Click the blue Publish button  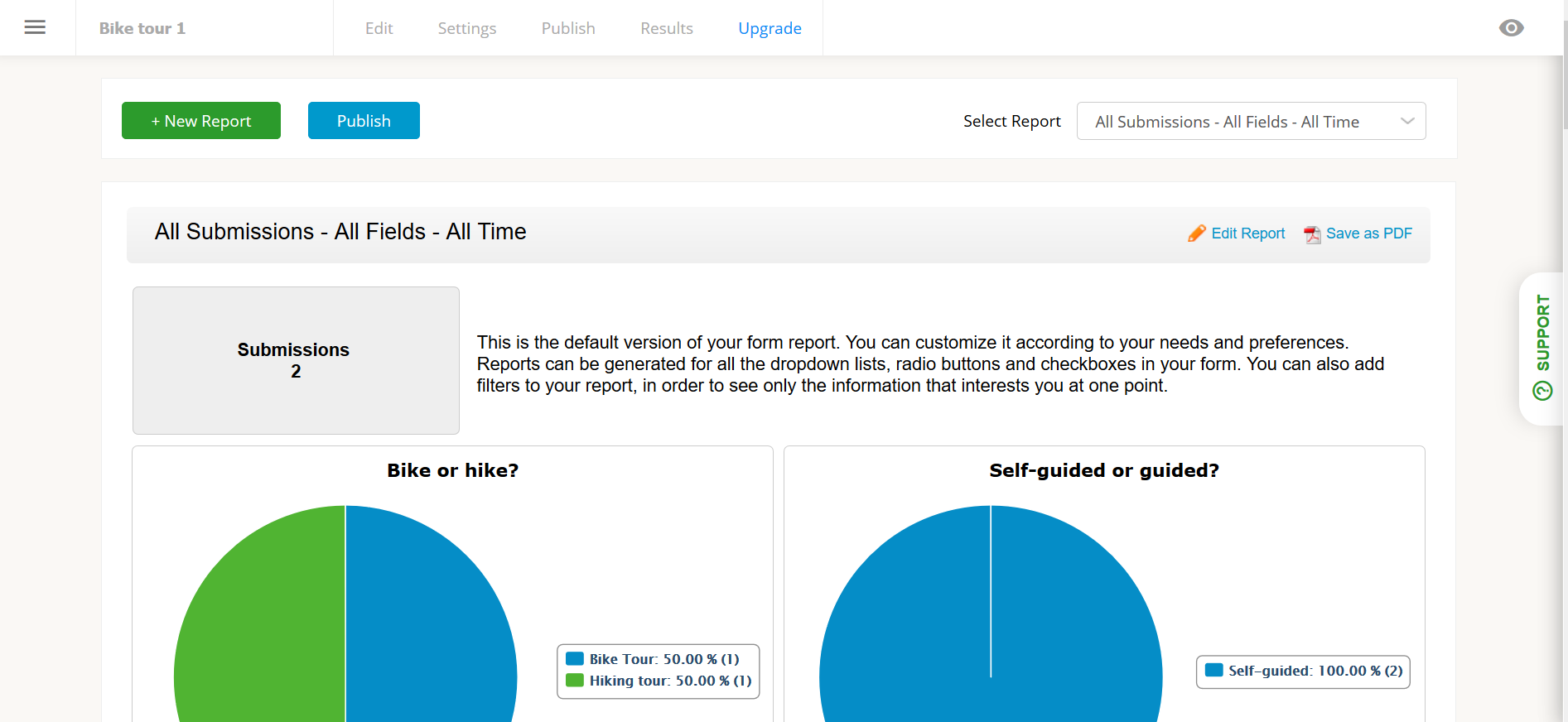[364, 121]
